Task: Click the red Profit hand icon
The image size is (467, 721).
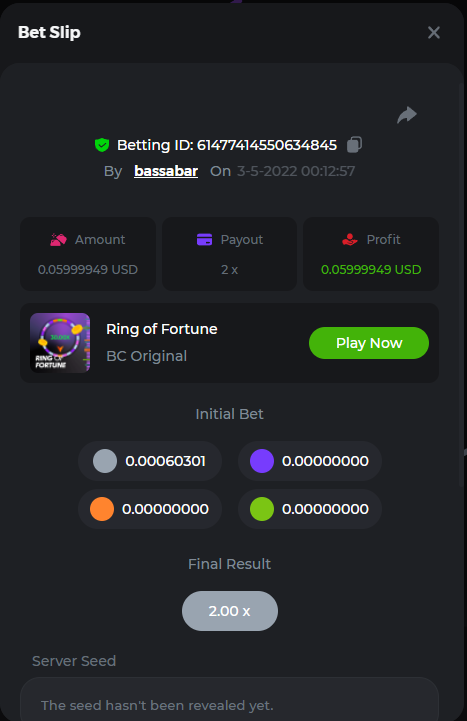Action: point(350,240)
